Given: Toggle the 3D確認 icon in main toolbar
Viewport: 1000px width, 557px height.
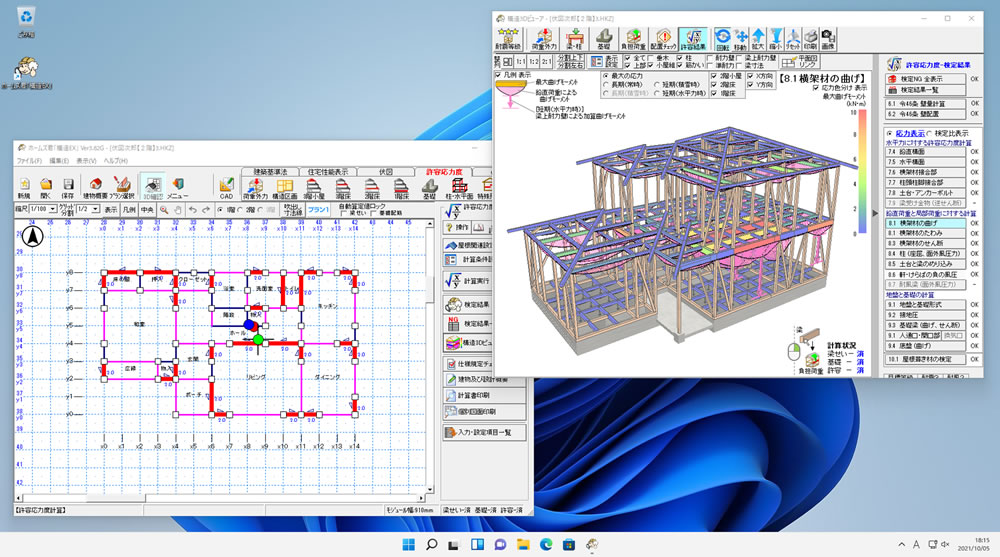Looking at the screenshot, I should [152, 186].
